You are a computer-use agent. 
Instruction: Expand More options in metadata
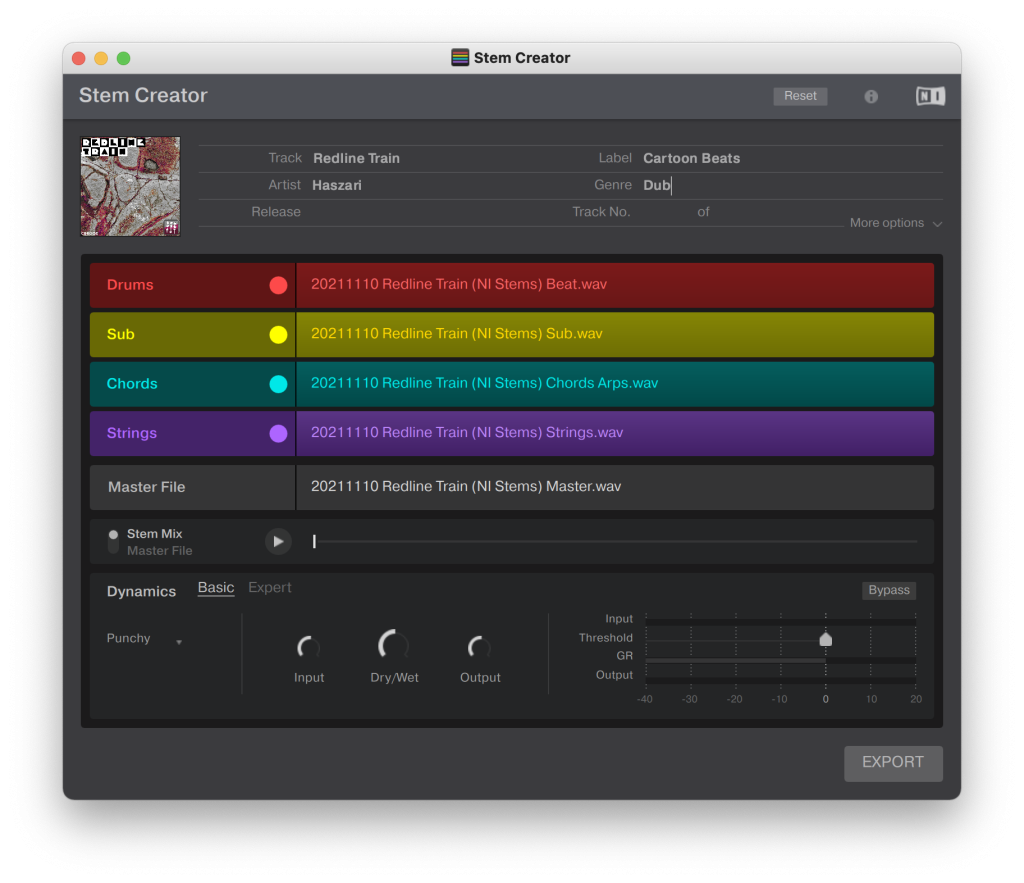(895, 223)
